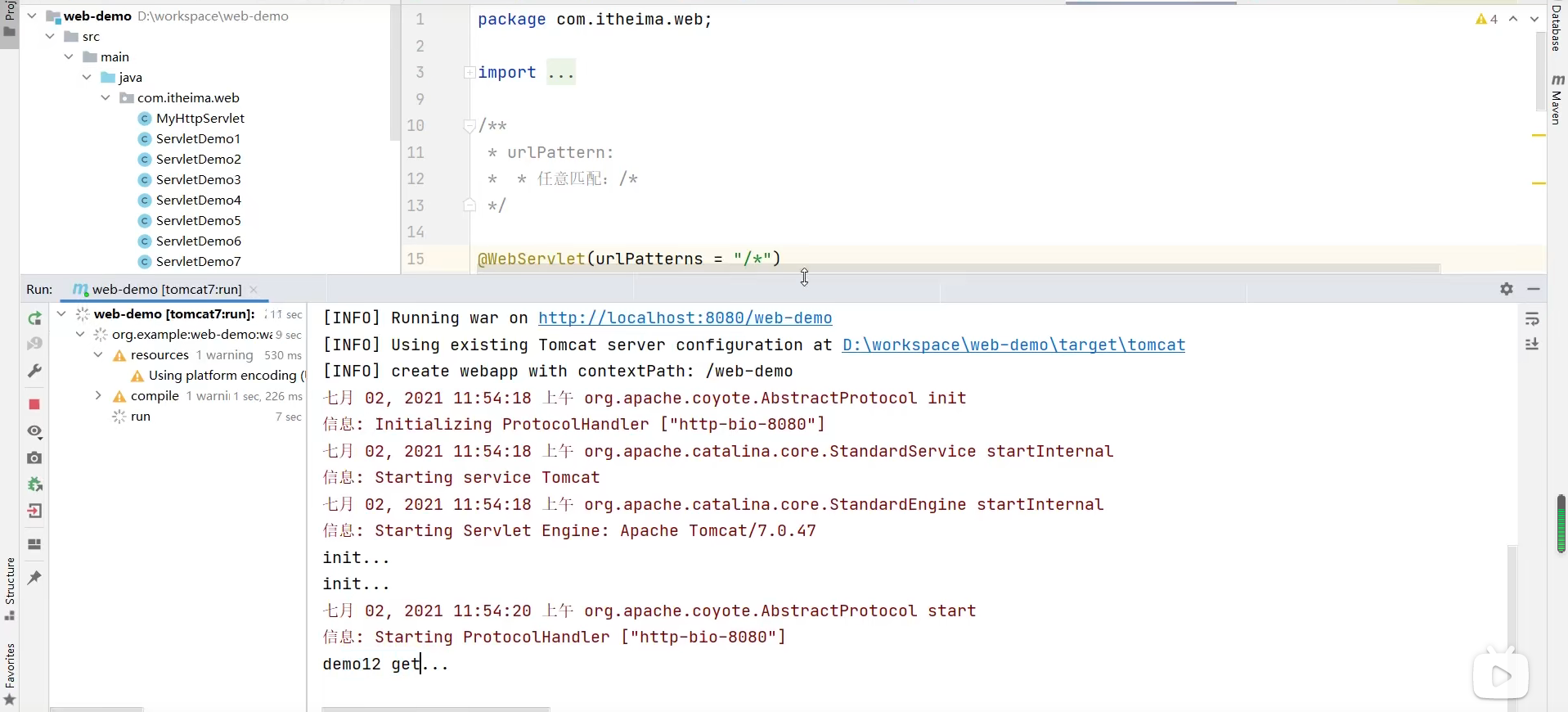The image size is (1568, 712).
Task: Rerun the web-demo tomcat7:run configuration
Action: (x=34, y=318)
